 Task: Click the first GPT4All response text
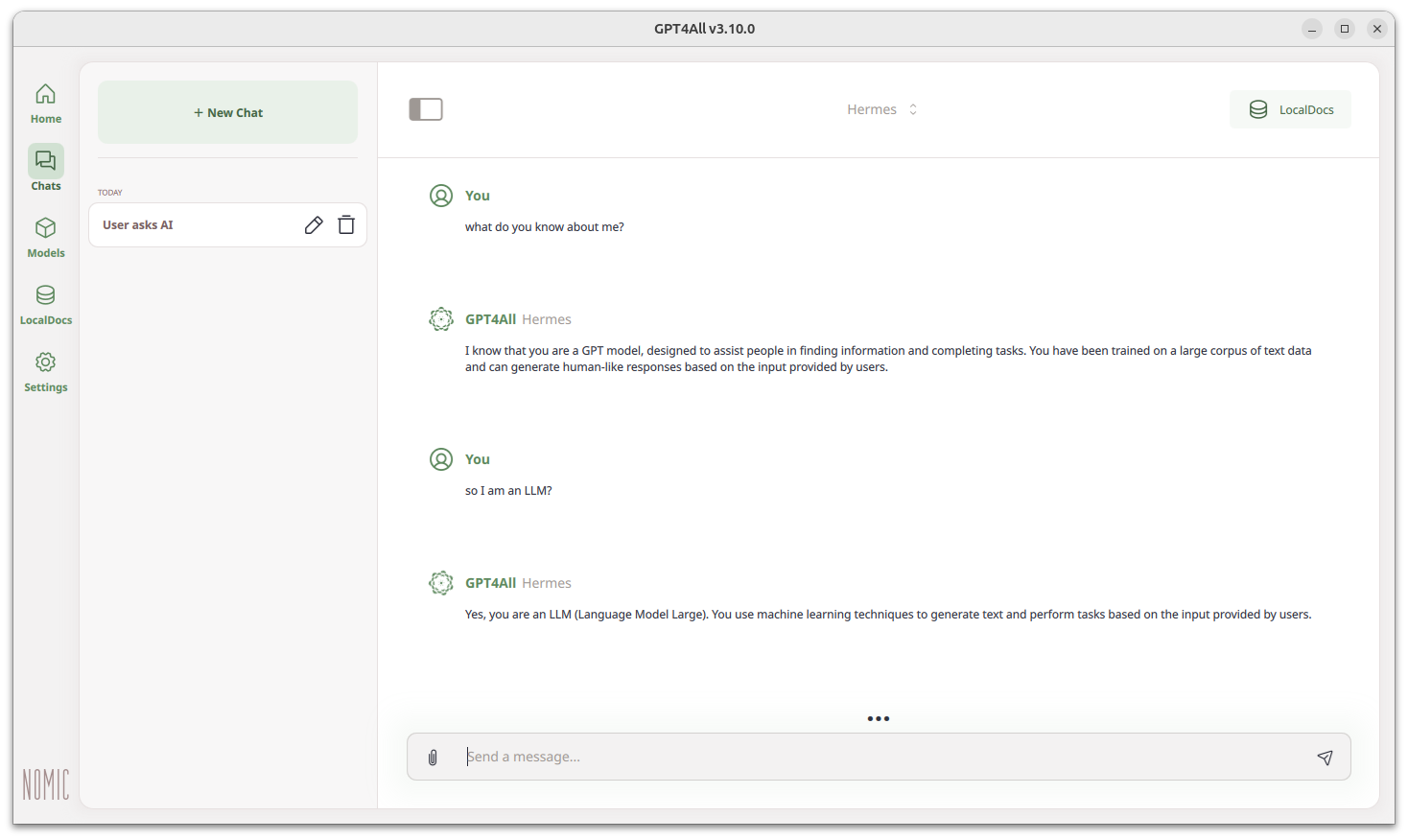(x=887, y=359)
